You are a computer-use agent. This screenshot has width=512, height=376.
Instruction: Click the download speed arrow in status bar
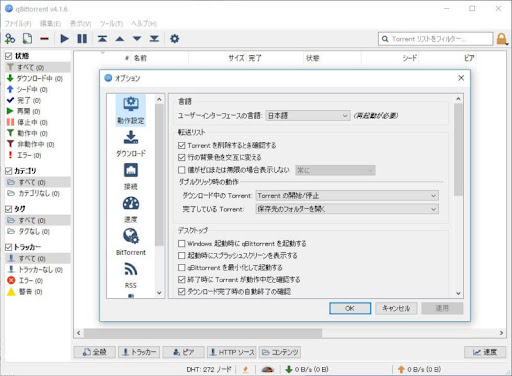click(x=289, y=369)
